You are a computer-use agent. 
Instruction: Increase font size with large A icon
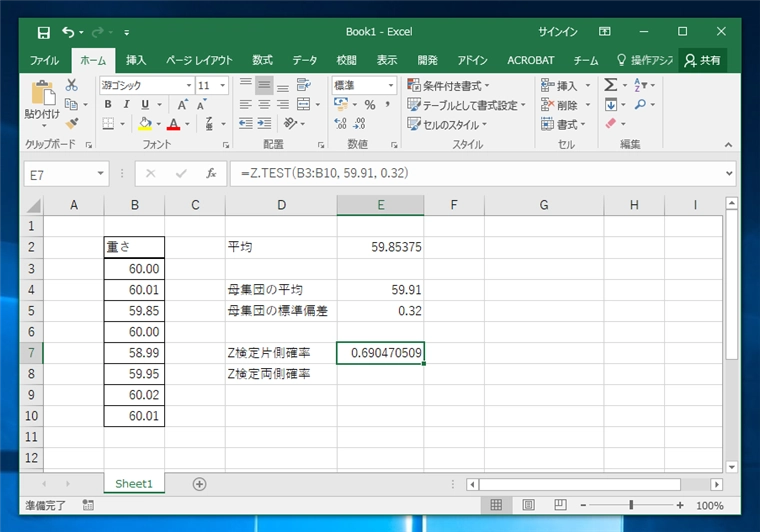(182, 104)
